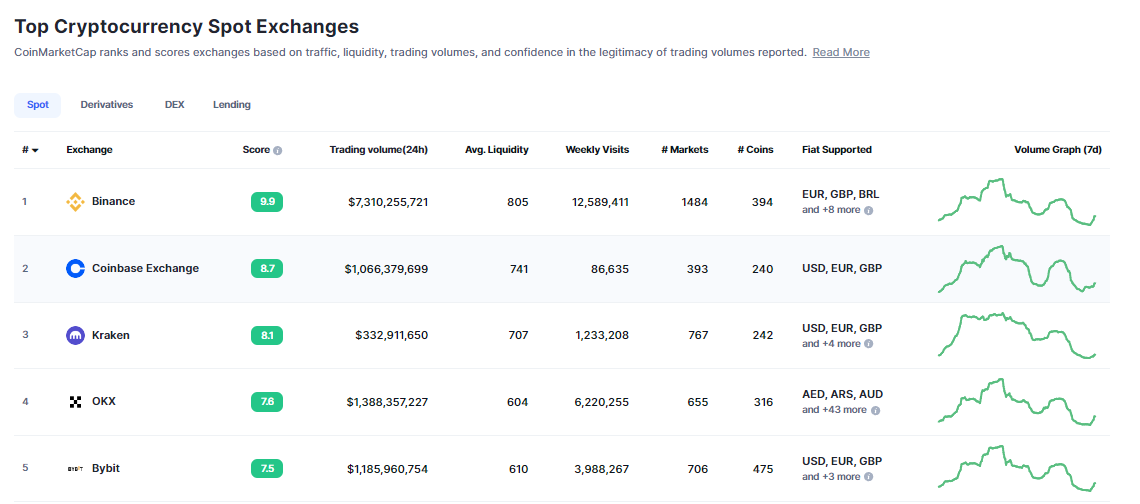
Task: Sort by Weekly Visits header
Action: pyautogui.click(x=598, y=150)
